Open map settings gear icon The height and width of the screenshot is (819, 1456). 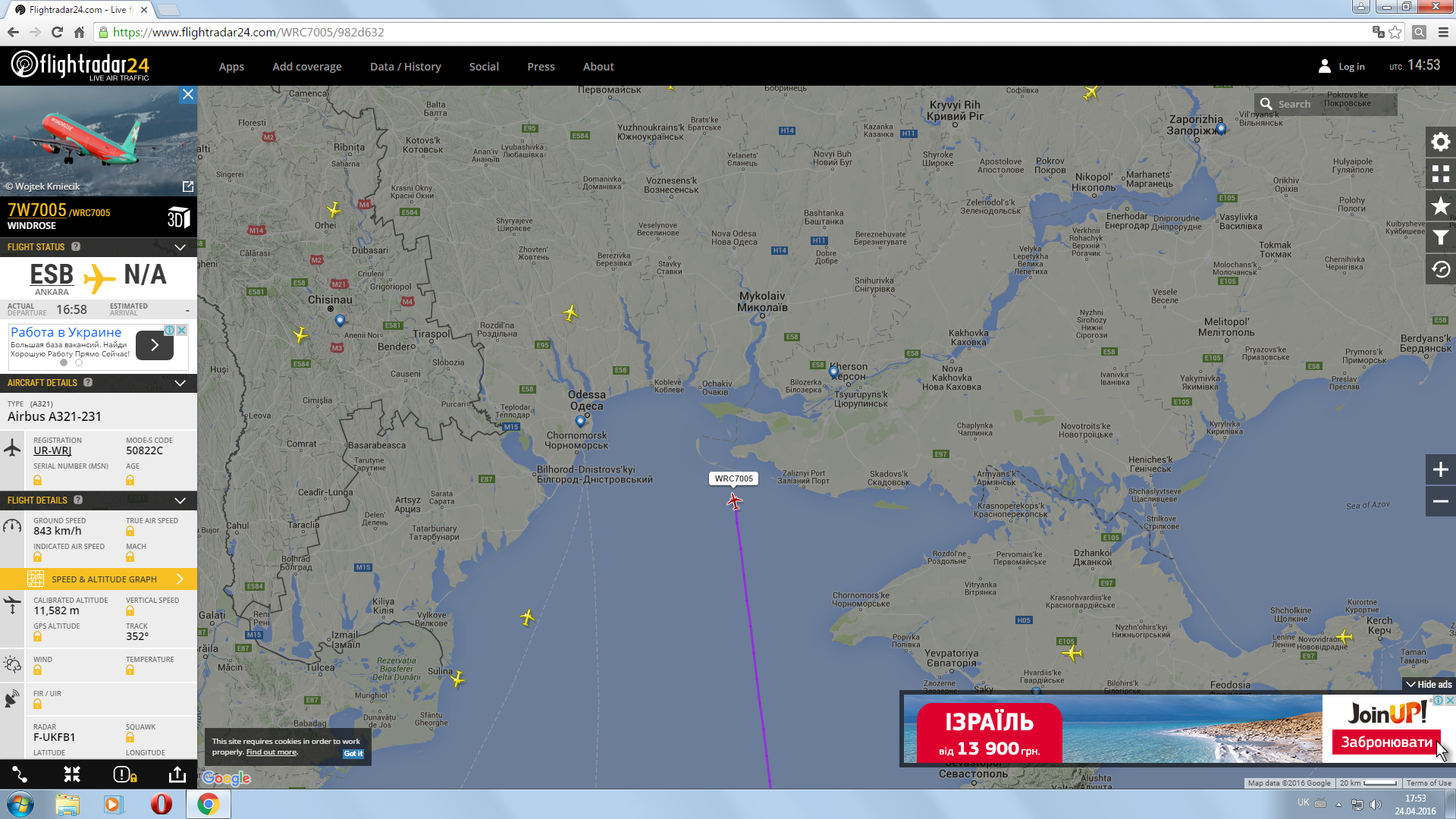coord(1440,142)
